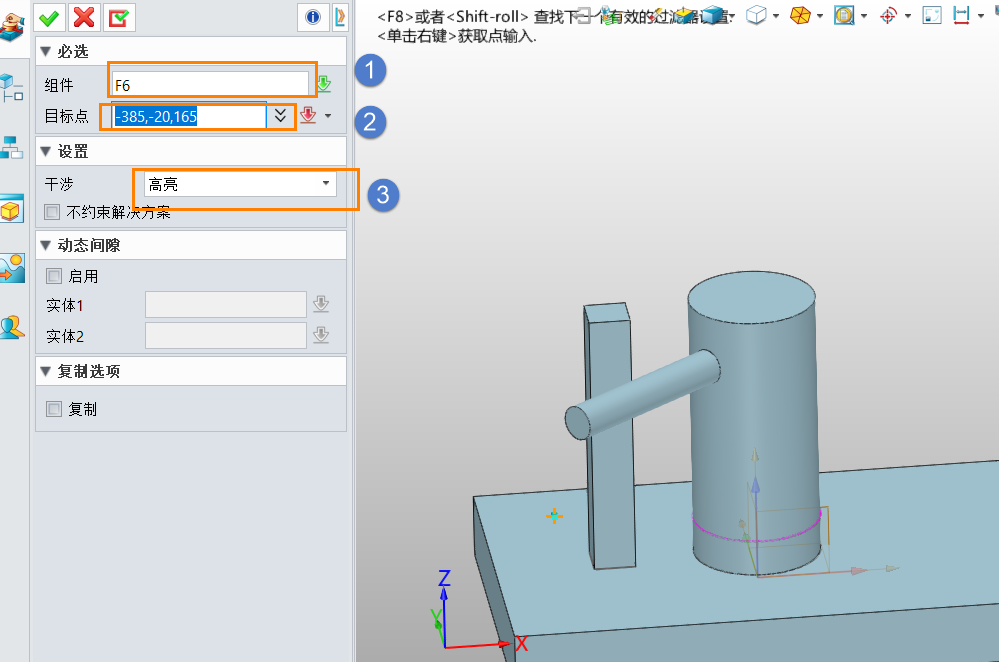Screen dimensions: 999x662
Task: Tick the 复制 checkbox
Action: coord(54,409)
